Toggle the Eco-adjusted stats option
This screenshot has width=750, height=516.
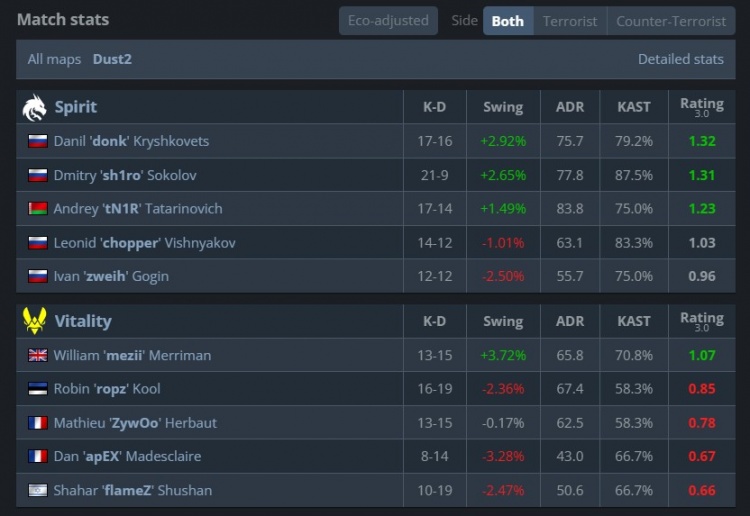[x=388, y=20]
